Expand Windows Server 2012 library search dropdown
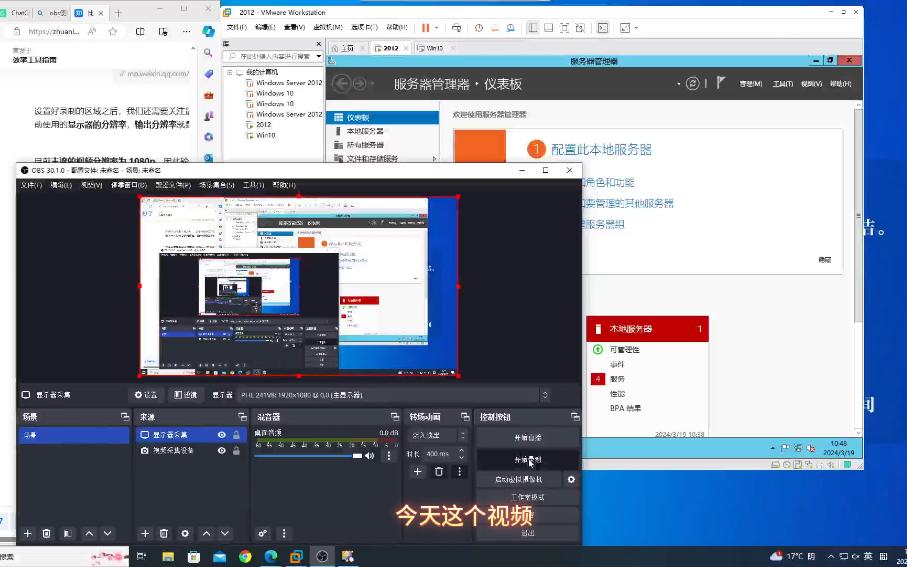The image size is (907, 567). click(x=319, y=56)
